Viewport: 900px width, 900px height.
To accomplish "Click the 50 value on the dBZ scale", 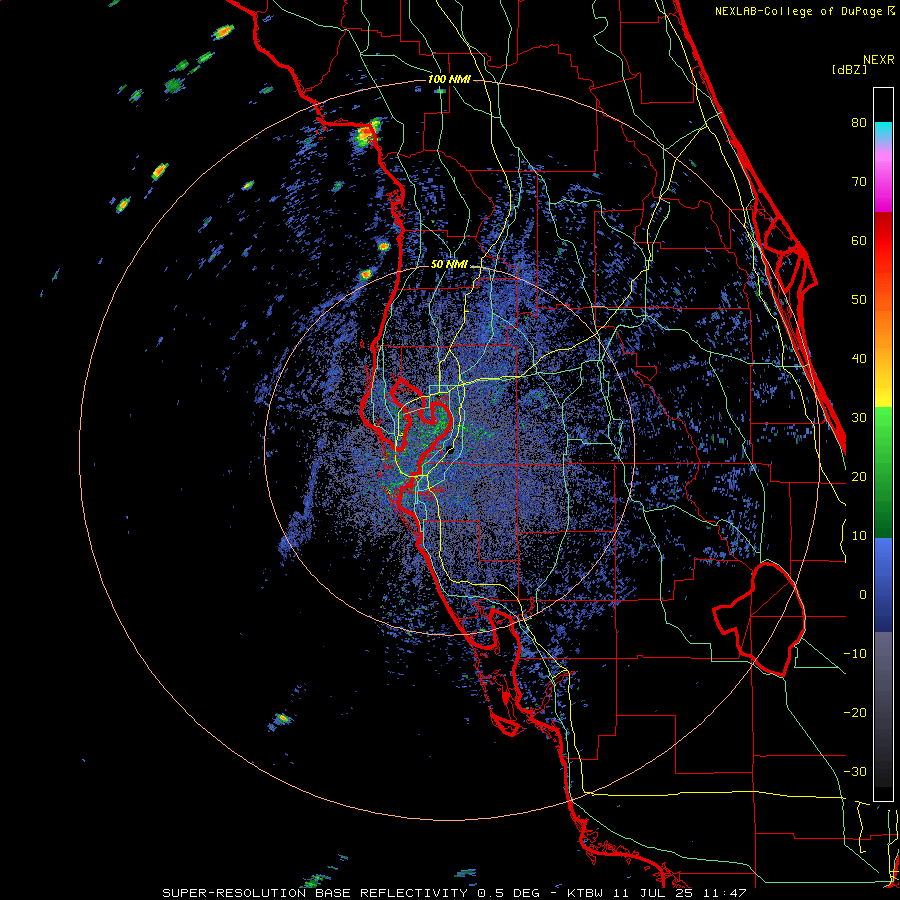I will tap(859, 300).
